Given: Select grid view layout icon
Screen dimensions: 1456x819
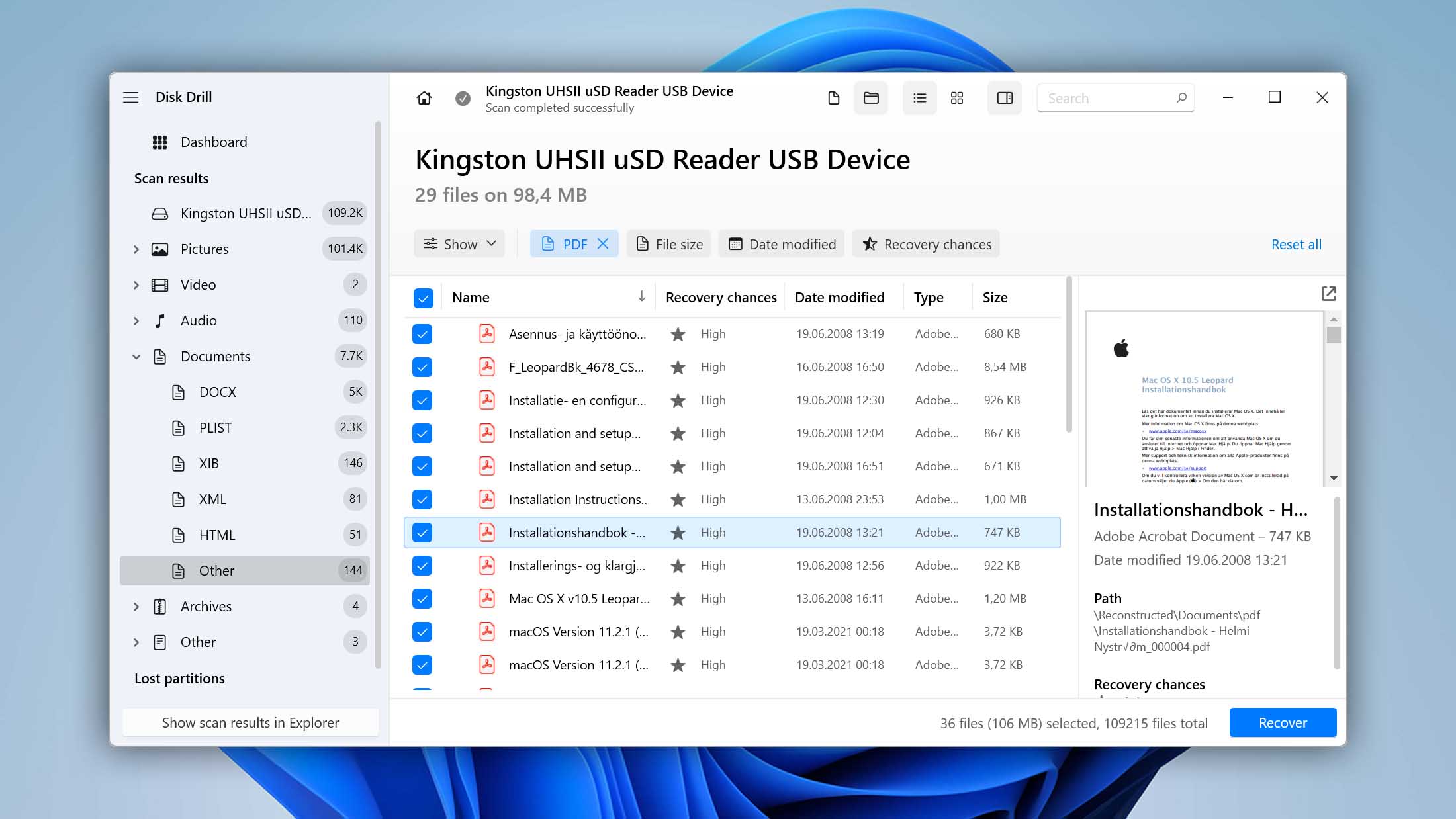Looking at the screenshot, I should [957, 98].
